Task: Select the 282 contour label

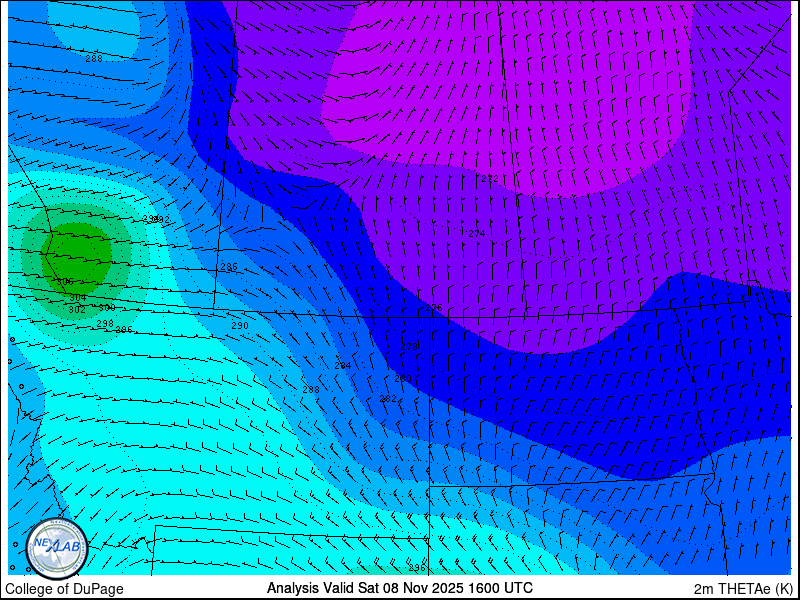Action: (x=388, y=398)
